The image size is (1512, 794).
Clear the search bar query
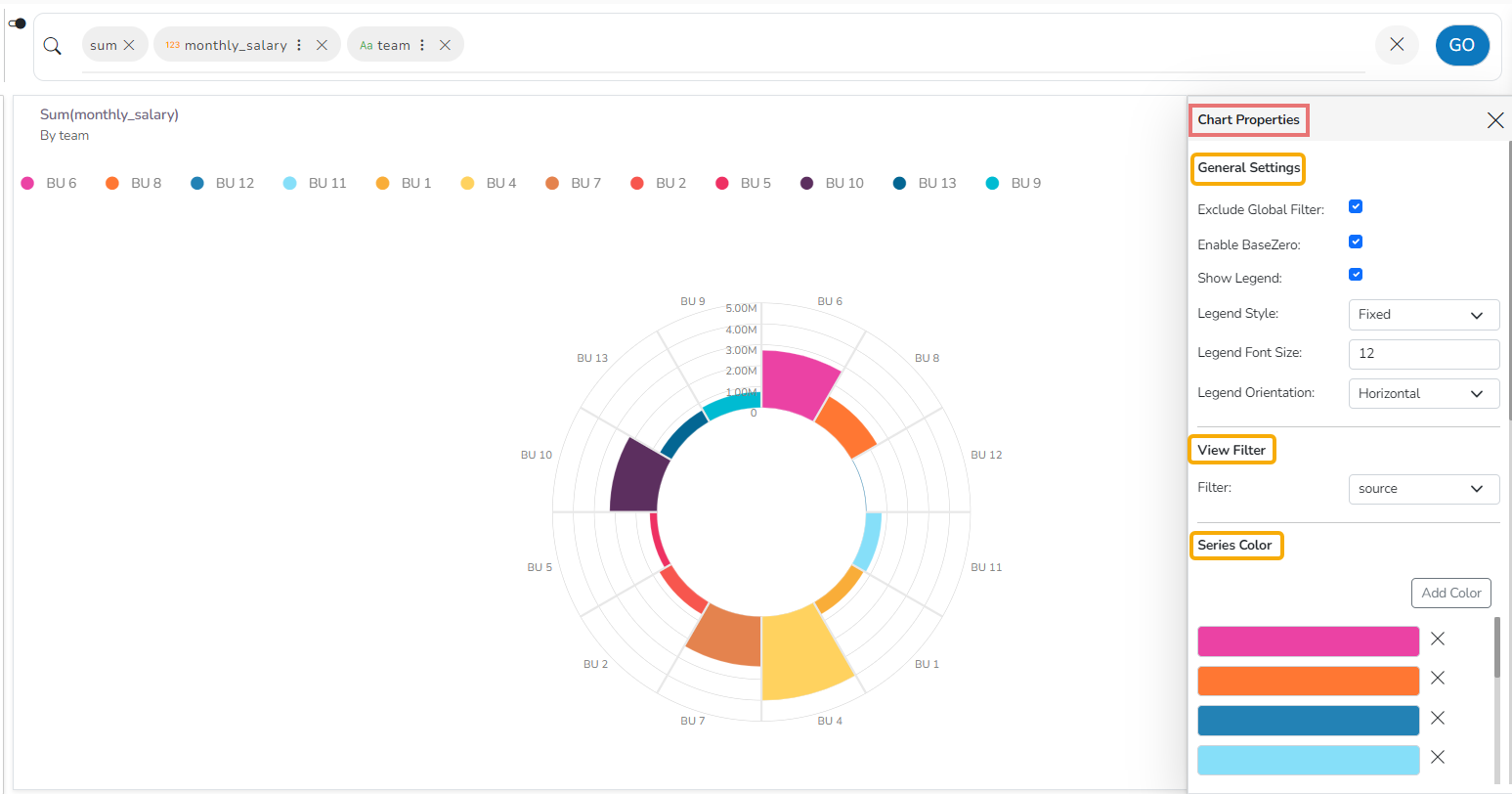1397,45
